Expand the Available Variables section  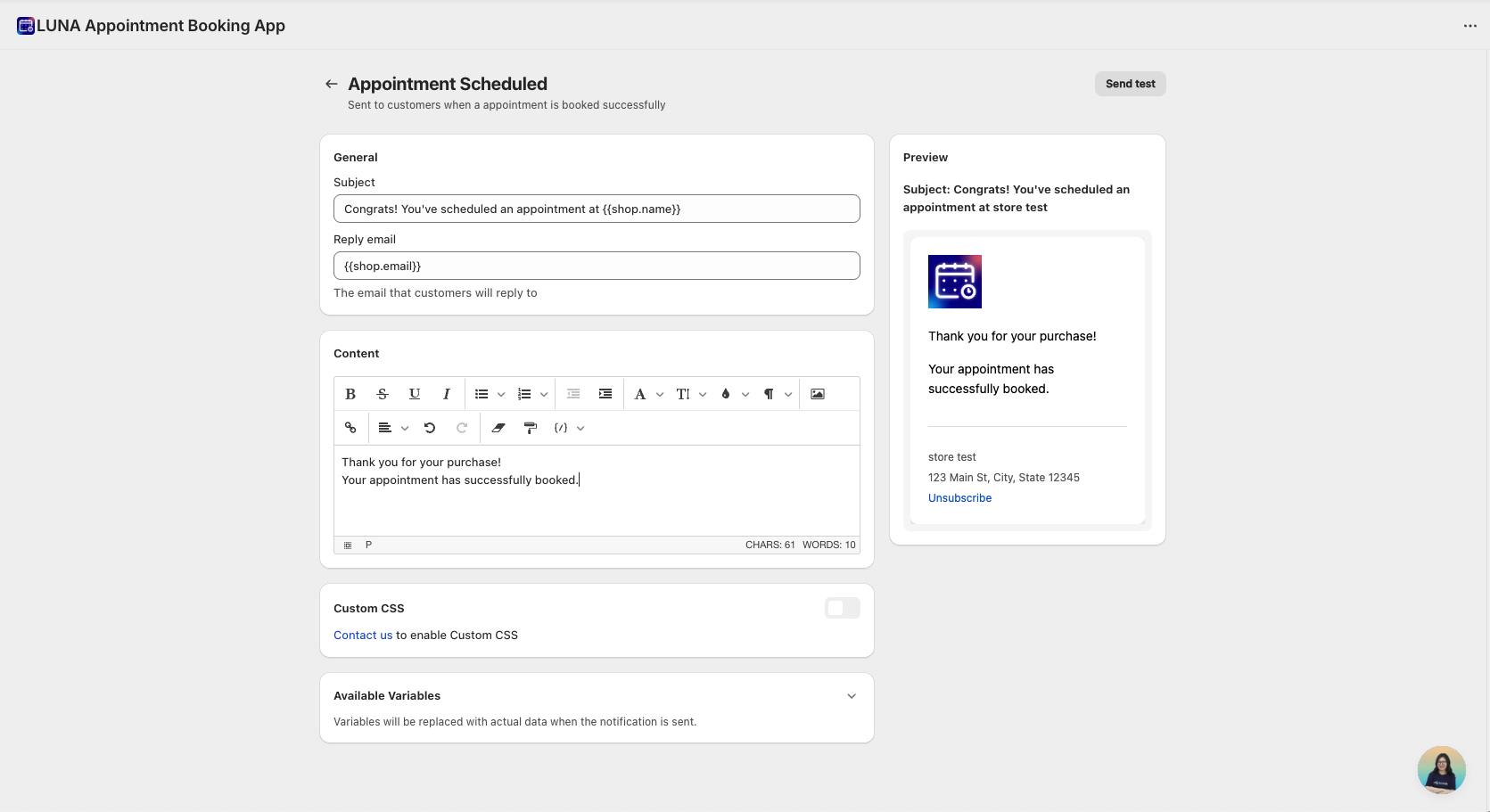(x=852, y=696)
